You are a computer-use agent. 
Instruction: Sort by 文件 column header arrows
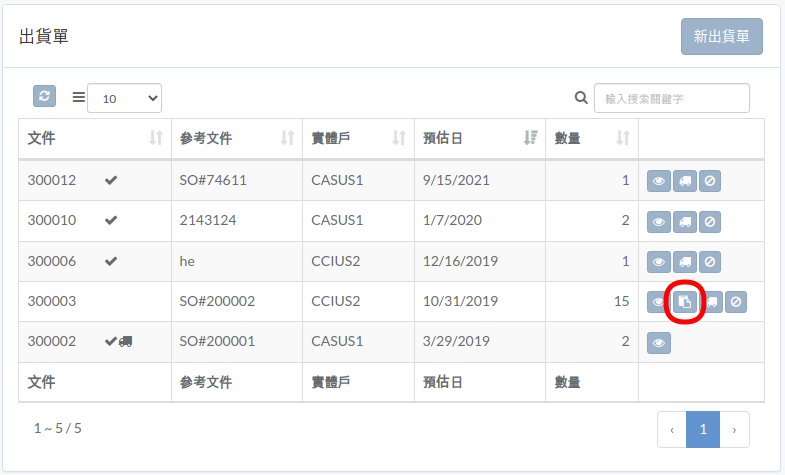coord(156,138)
